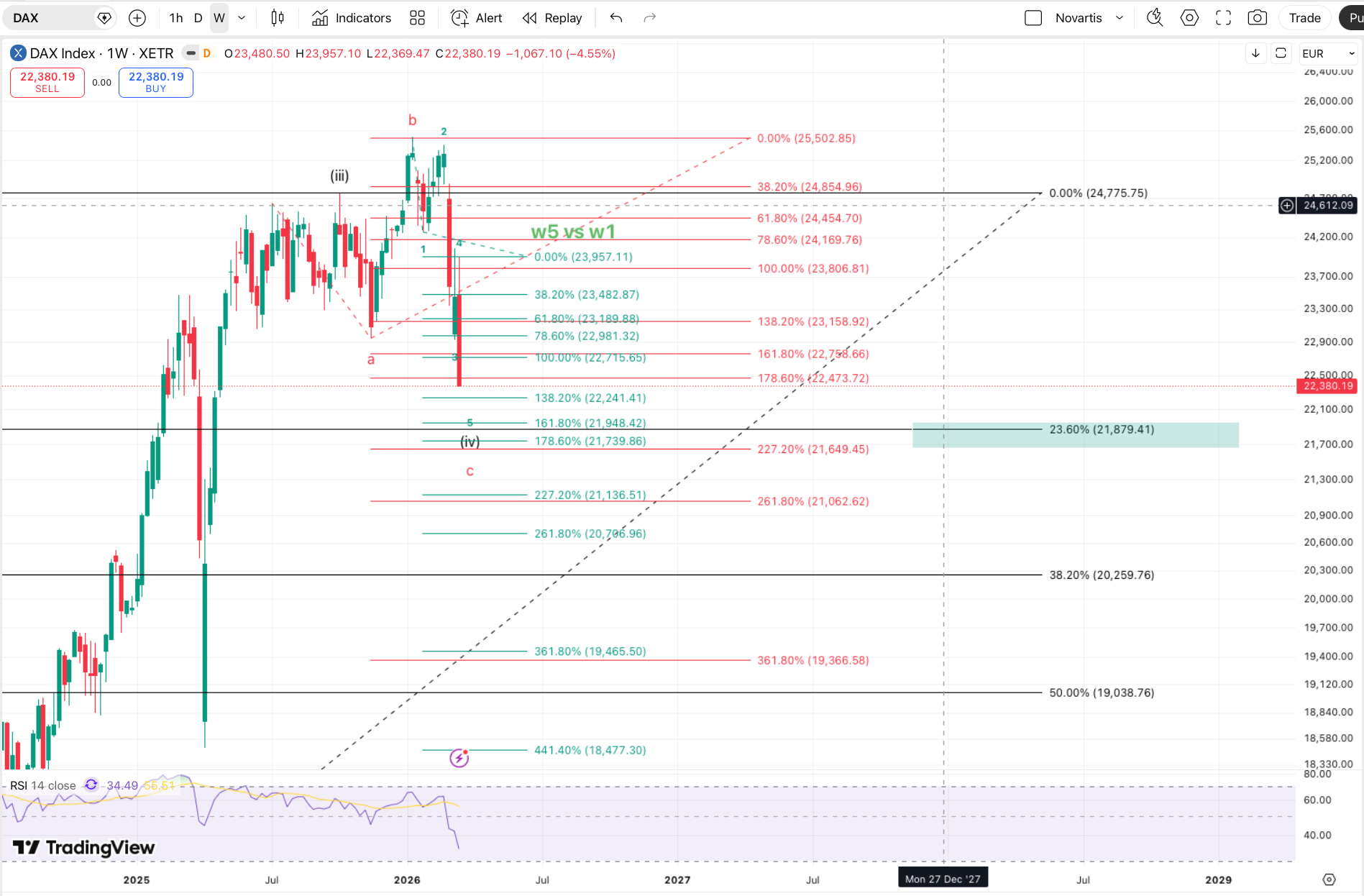
Task: Open the candlestick chart type selector
Action: [x=278, y=18]
